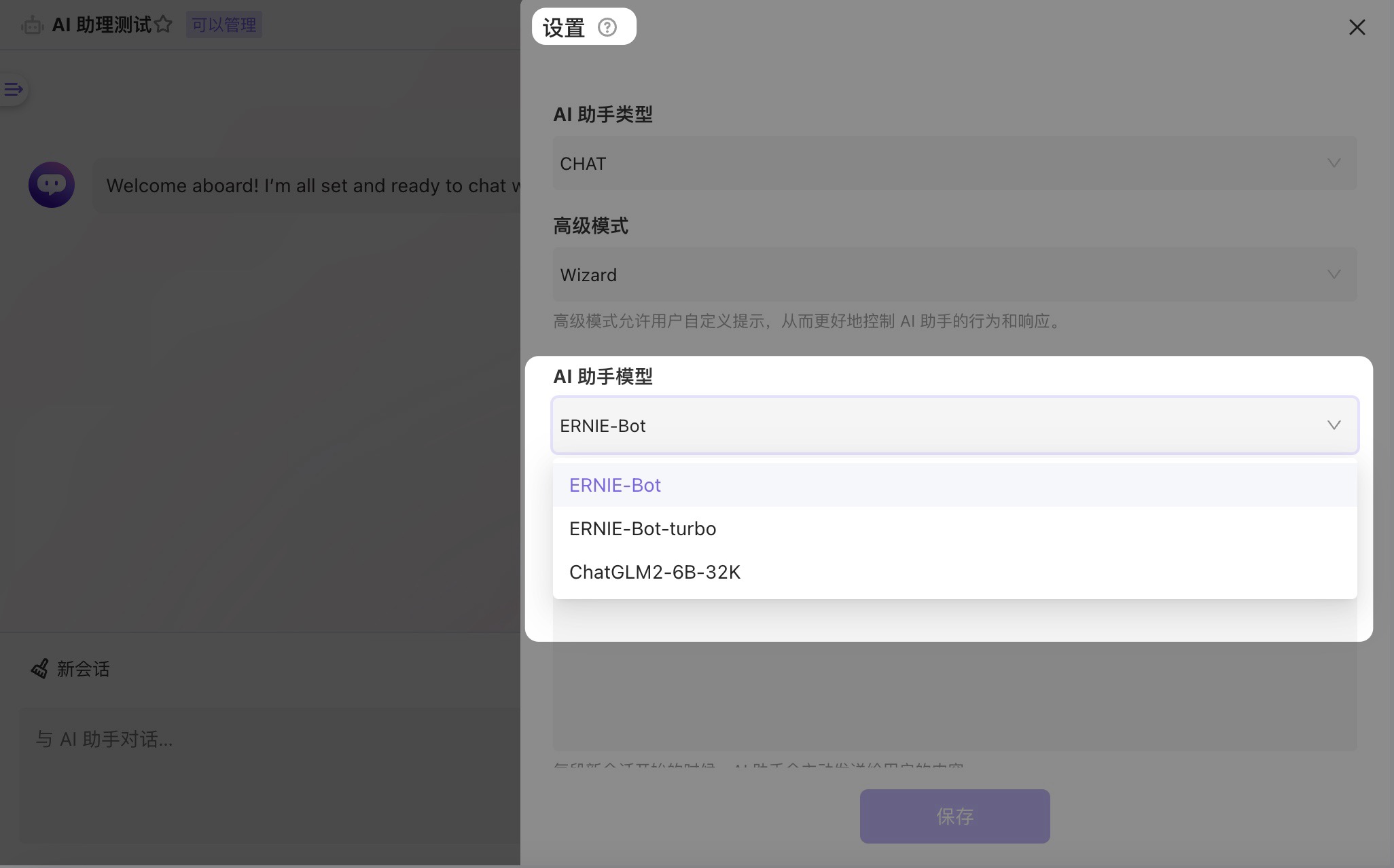Click the chevron on the Wizard selector
This screenshot has height=868, width=1394.
coord(1334,274)
